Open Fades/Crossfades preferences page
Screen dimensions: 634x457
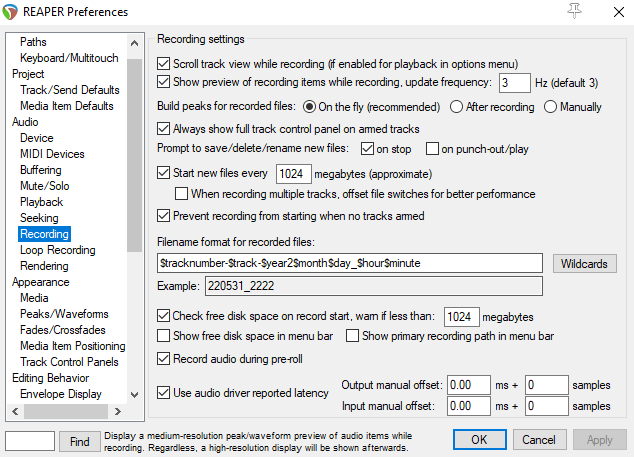pyautogui.click(x=63, y=330)
